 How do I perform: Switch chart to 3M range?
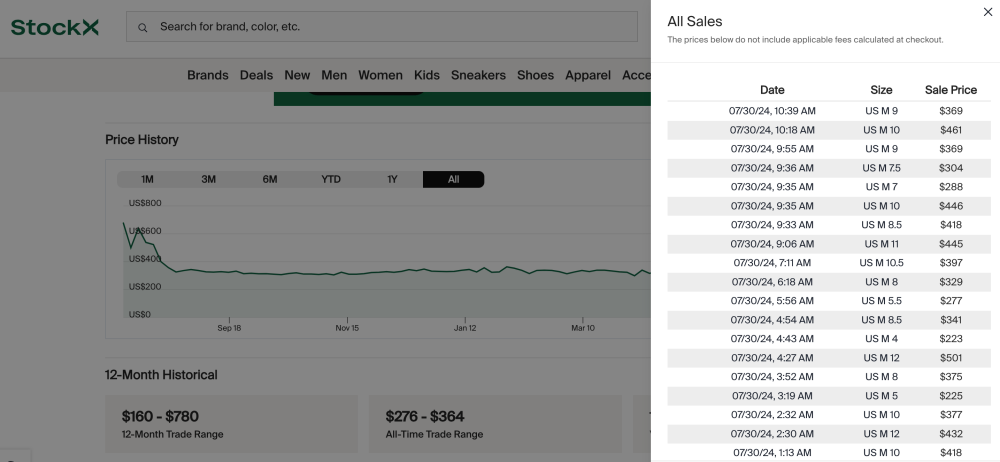tap(208, 179)
